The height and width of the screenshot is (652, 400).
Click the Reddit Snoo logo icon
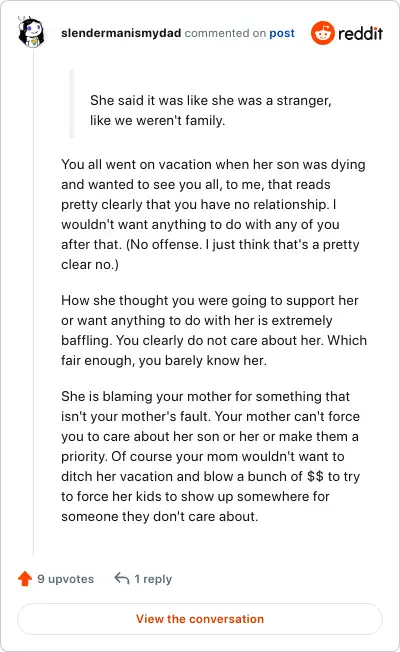(323, 33)
